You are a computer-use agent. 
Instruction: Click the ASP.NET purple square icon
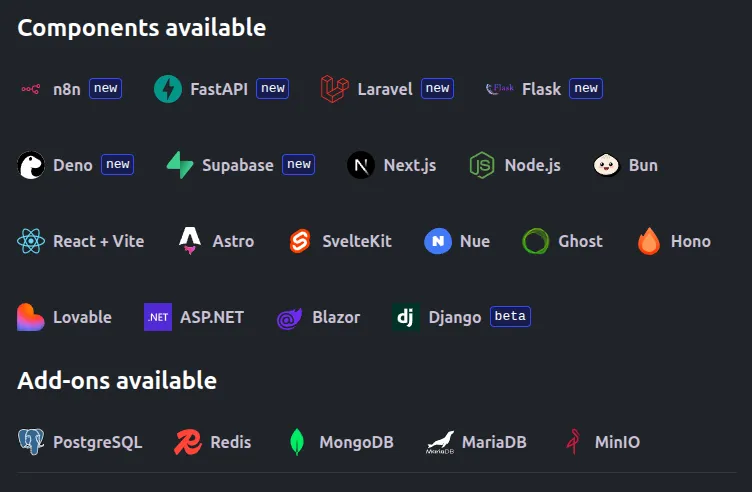point(158,317)
